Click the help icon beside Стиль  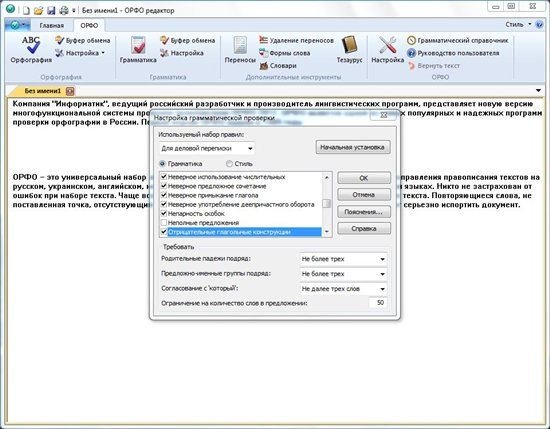(540, 25)
